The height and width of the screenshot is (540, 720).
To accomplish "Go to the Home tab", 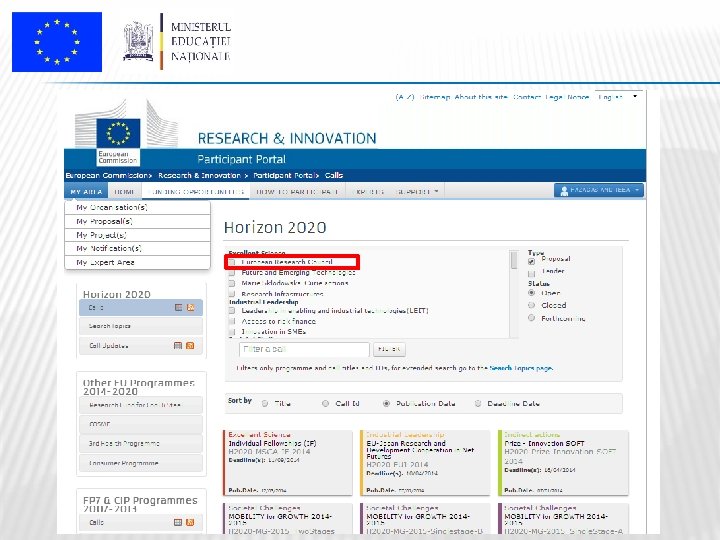I will pyautogui.click(x=124, y=191).
